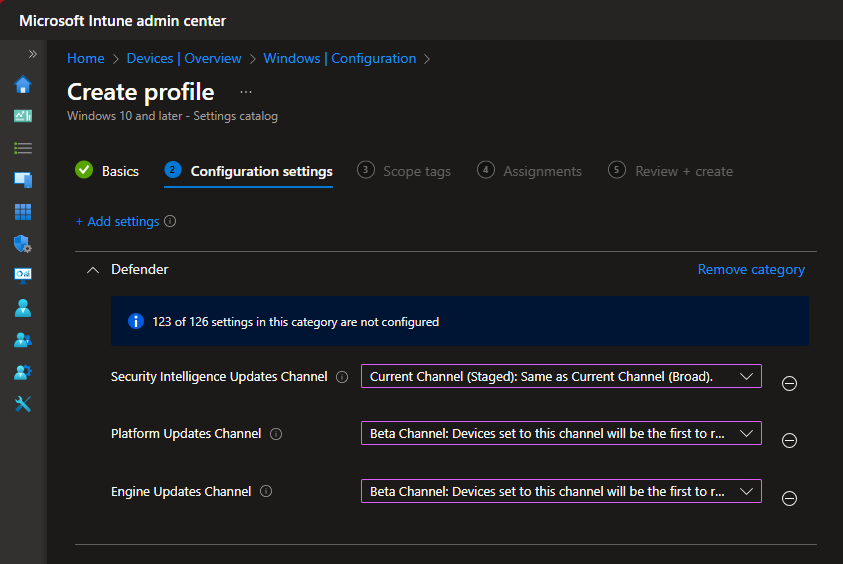
Task: Open All services list icon in sidebar
Action: click(23, 148)
